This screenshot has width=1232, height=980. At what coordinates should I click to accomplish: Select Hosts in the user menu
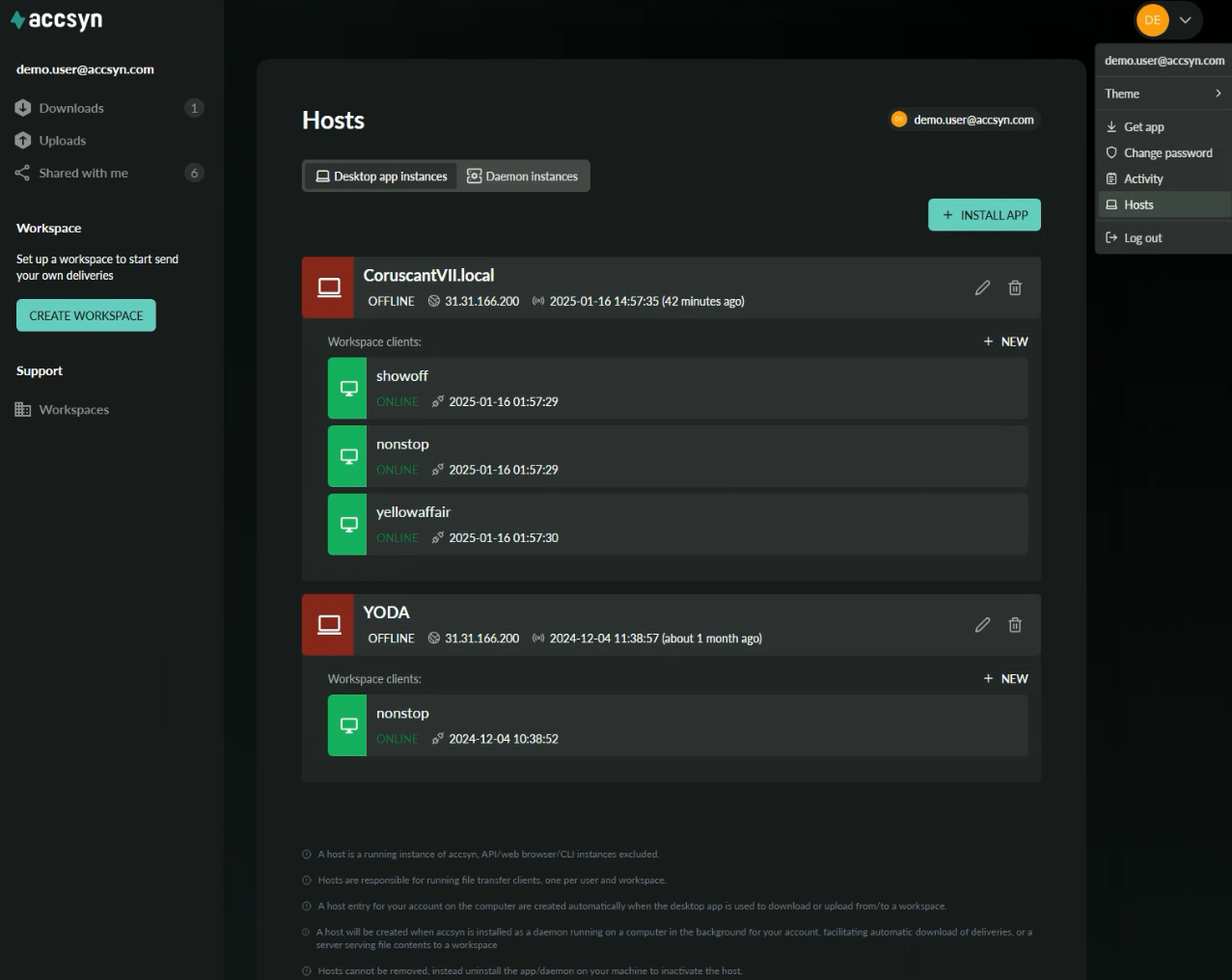pos(1164,204)
